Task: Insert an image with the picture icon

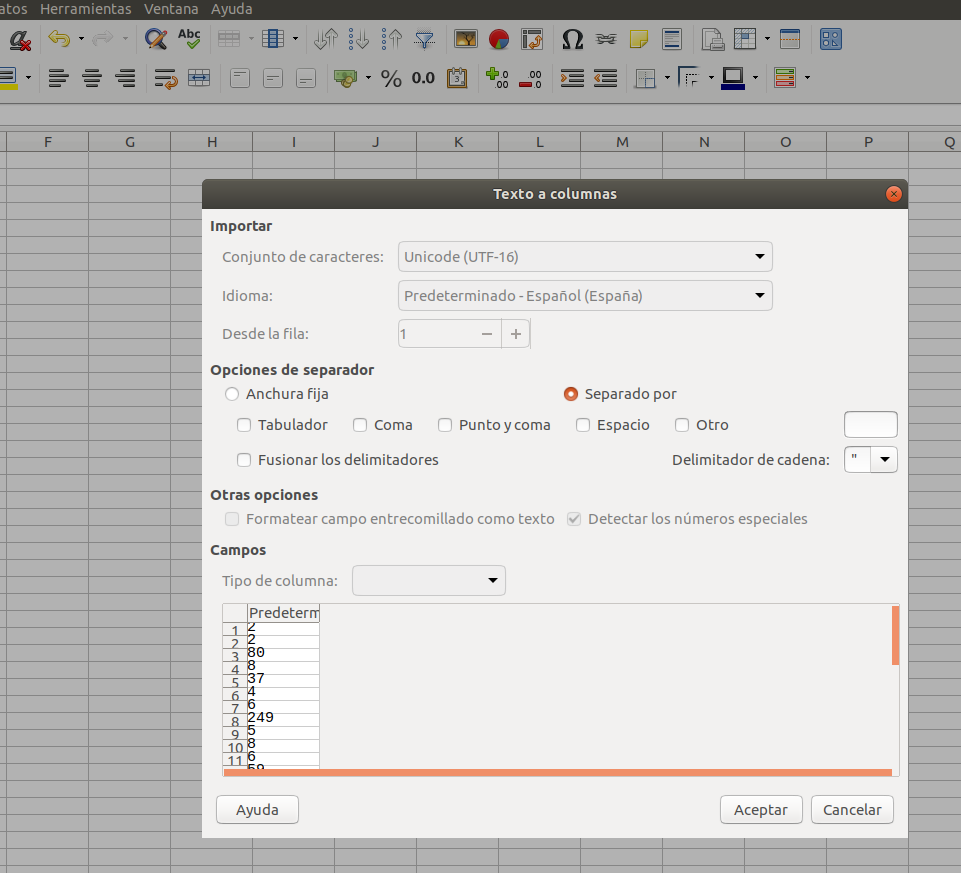Action: pyautogui.click(x=466, y=39)
